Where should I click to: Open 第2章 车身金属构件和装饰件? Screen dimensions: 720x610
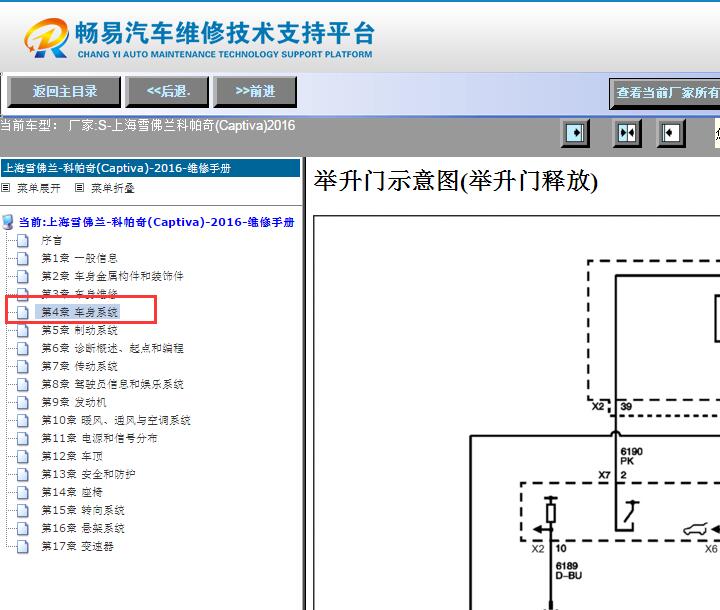click(112, 276)
